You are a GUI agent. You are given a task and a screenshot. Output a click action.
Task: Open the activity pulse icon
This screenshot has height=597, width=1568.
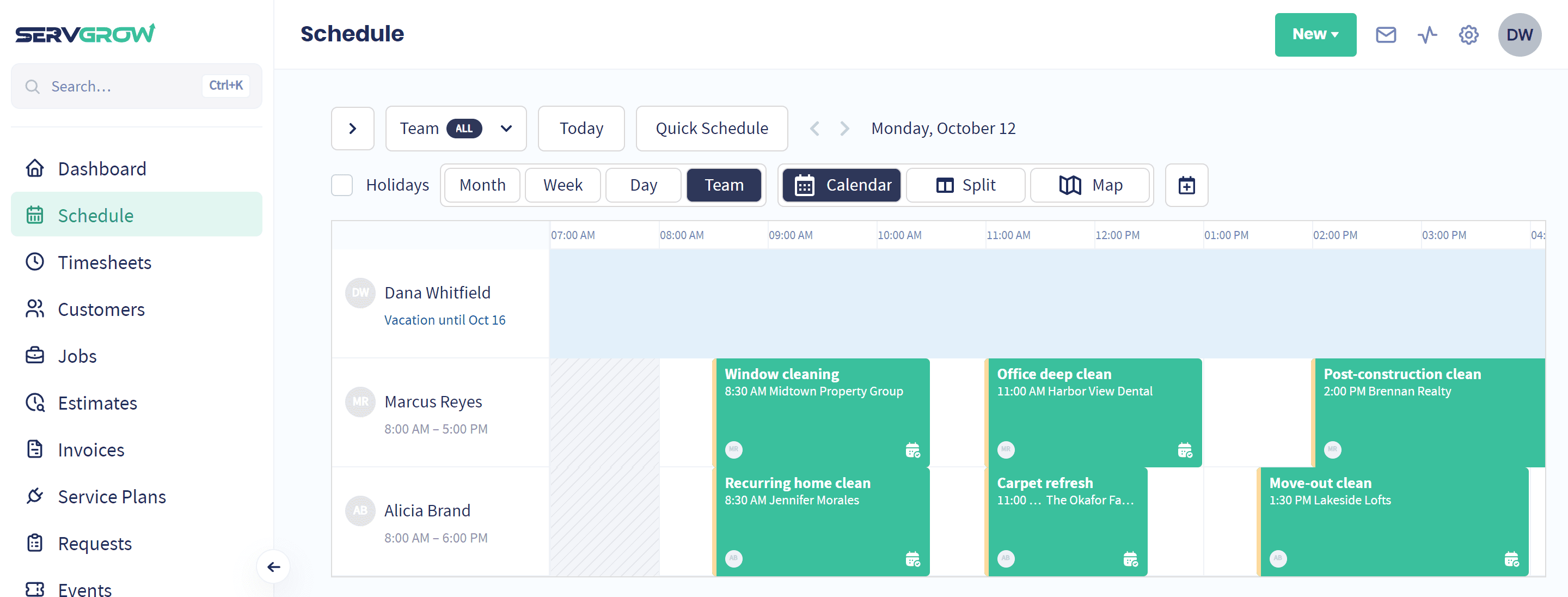[1428, 35]
